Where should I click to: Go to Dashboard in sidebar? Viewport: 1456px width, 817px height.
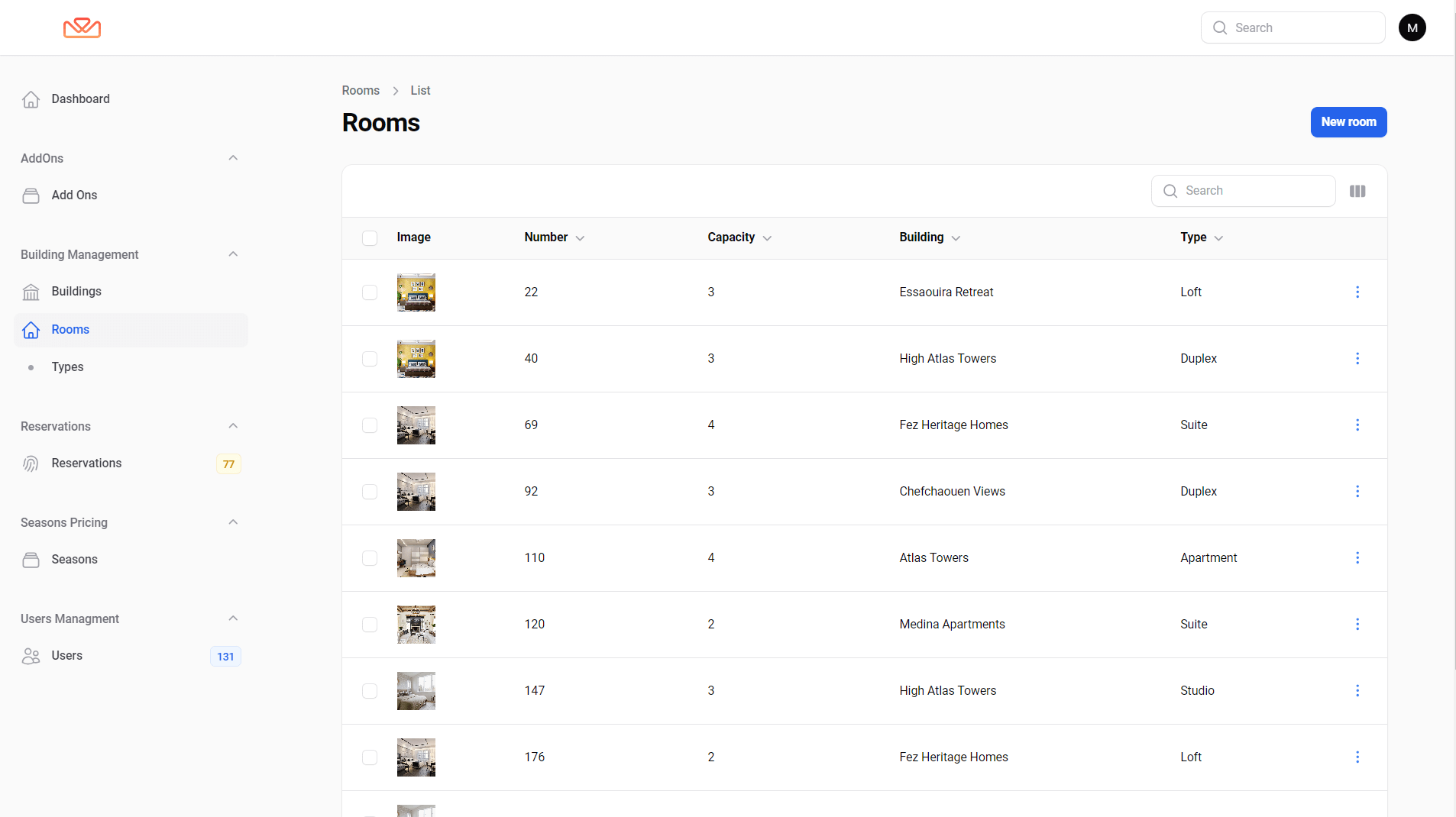(x=80, y=99)
